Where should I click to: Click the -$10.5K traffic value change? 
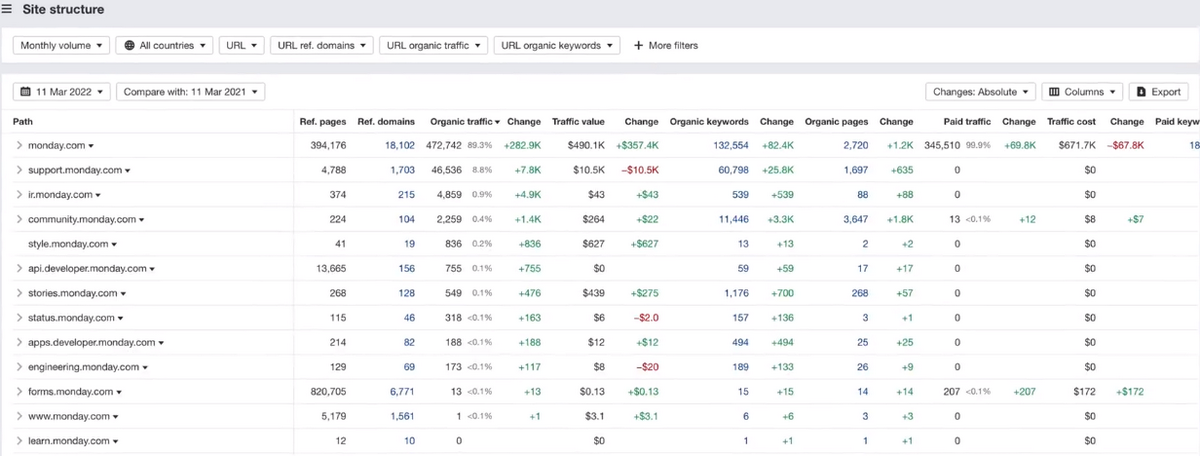click(640, 170)
